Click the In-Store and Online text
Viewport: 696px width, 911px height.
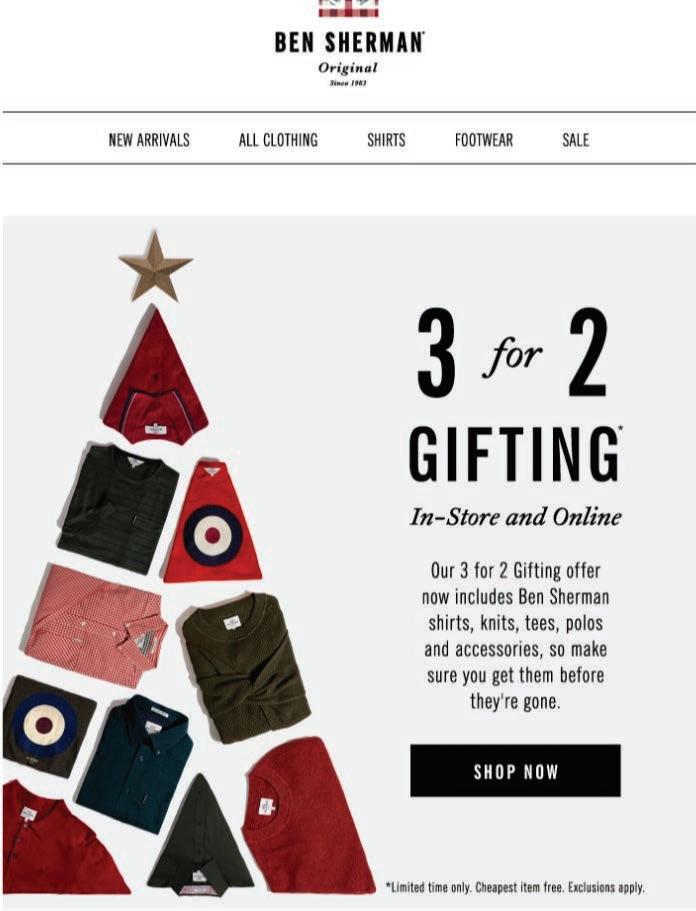click(515, 517)
